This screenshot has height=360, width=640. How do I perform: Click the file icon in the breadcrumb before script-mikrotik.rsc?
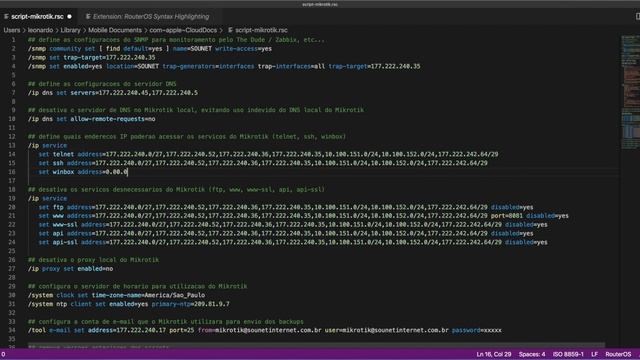point(231,30)
